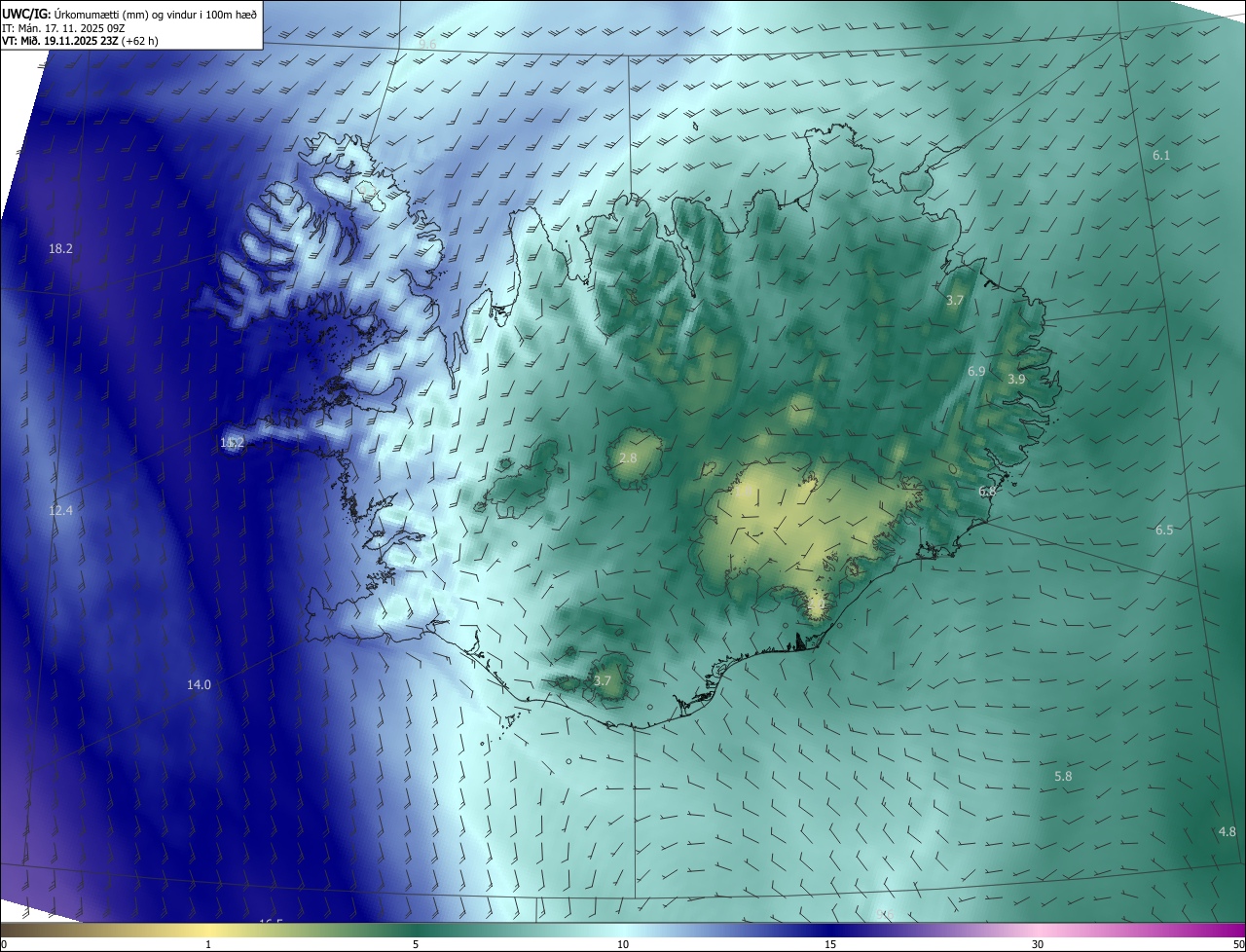Click the colour scale tick labelled 50
The image size is (1246, 952).
pos(1238,944)
